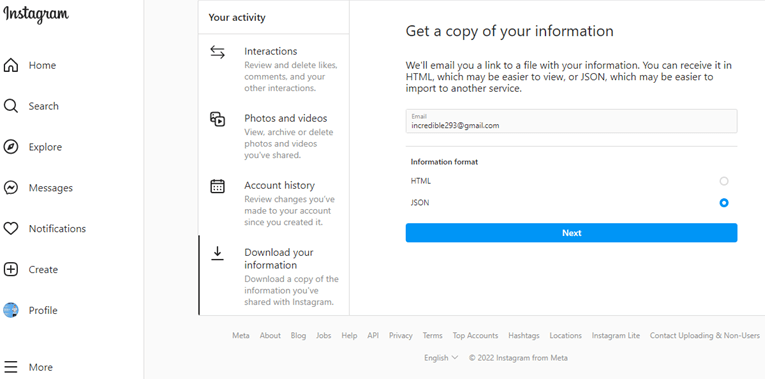The height and width of the screenshot is (379, 765).
Task: Go to Notifications in sidebar
Action: click(x=57, y=228)
